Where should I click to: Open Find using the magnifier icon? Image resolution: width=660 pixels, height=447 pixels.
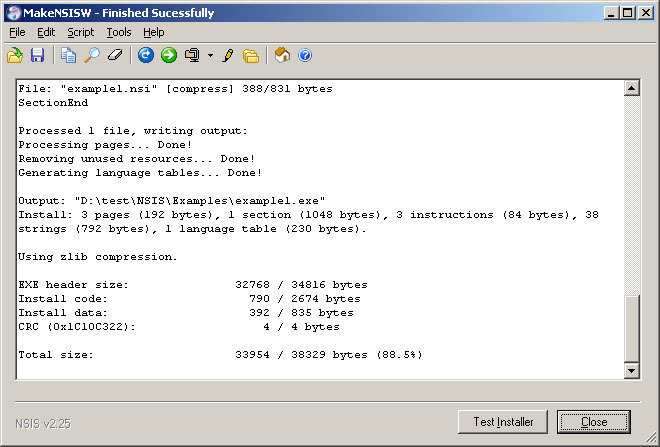point(92,55)
